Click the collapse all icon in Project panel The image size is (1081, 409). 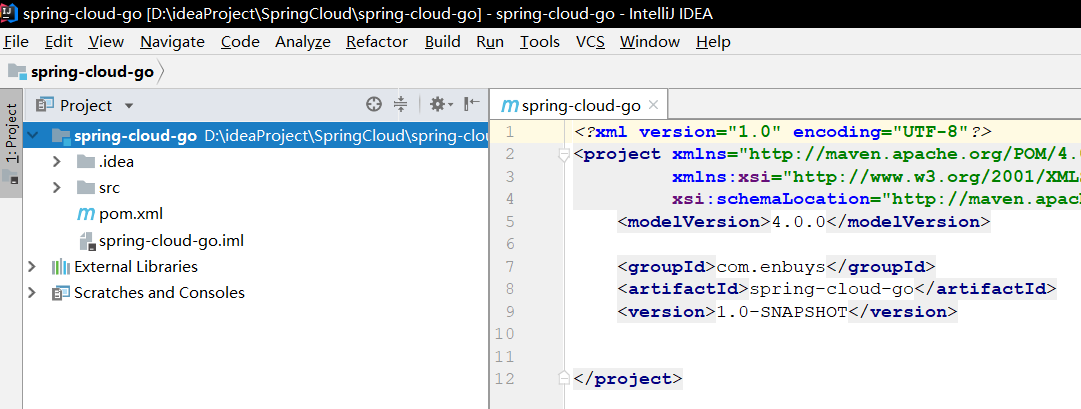click(x=401, y=104)
